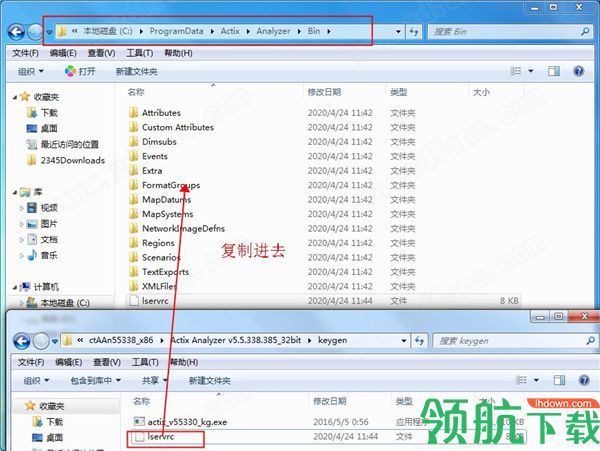Click 新建文件夹 in keygen window toolbar
Viewport: 600px width, 451px height.
[209, 381]
